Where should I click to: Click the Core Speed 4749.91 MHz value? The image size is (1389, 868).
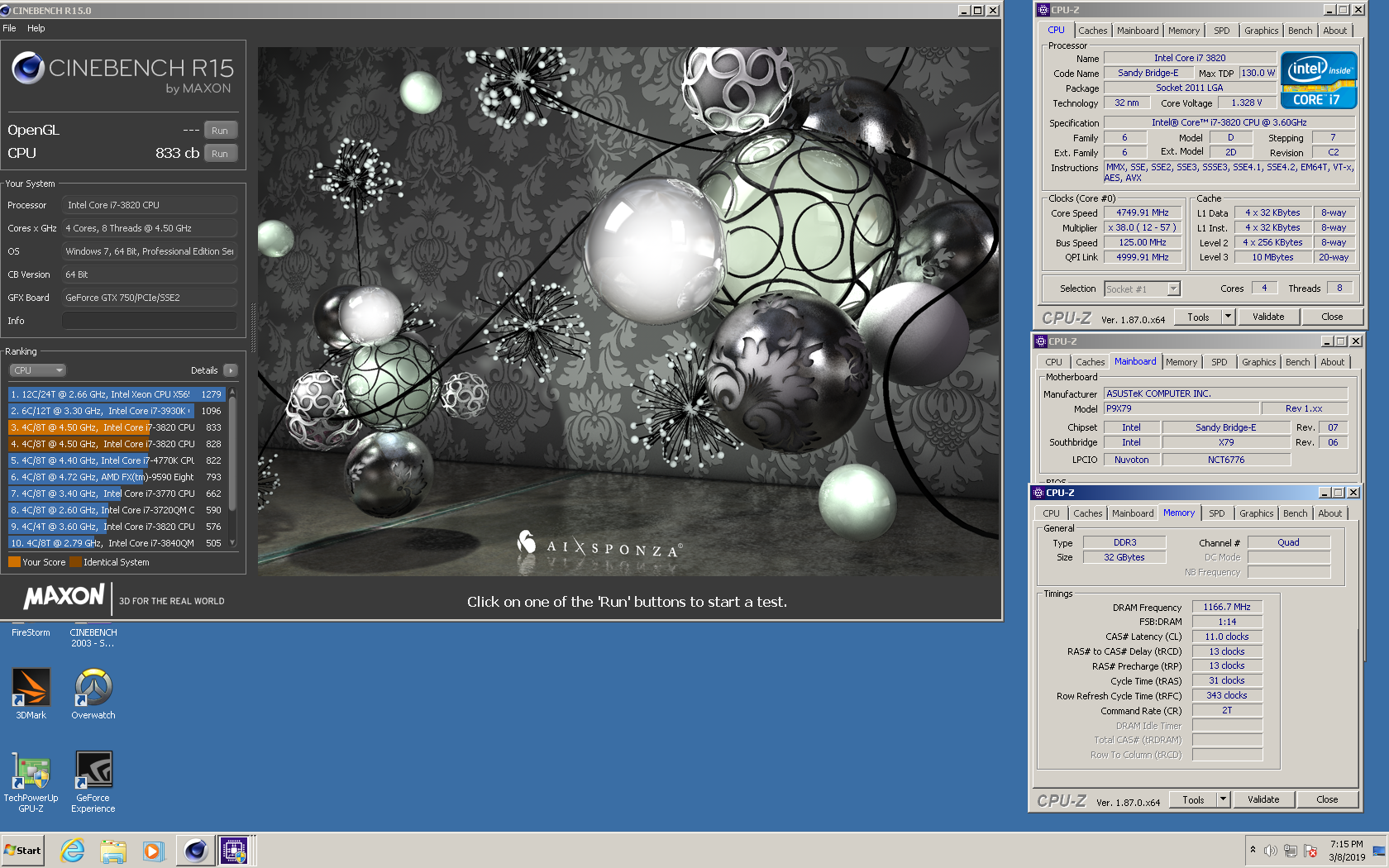tap(1143, 212)
